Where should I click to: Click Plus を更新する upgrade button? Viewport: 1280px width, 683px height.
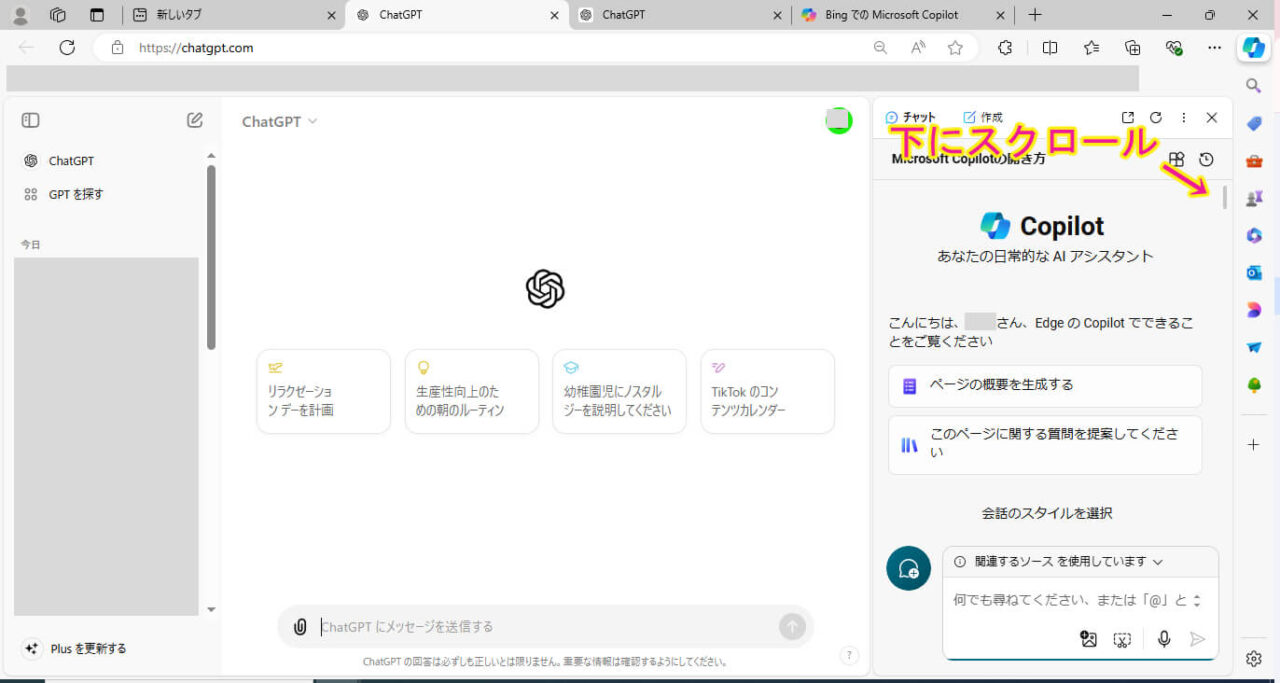pos(76,648)
